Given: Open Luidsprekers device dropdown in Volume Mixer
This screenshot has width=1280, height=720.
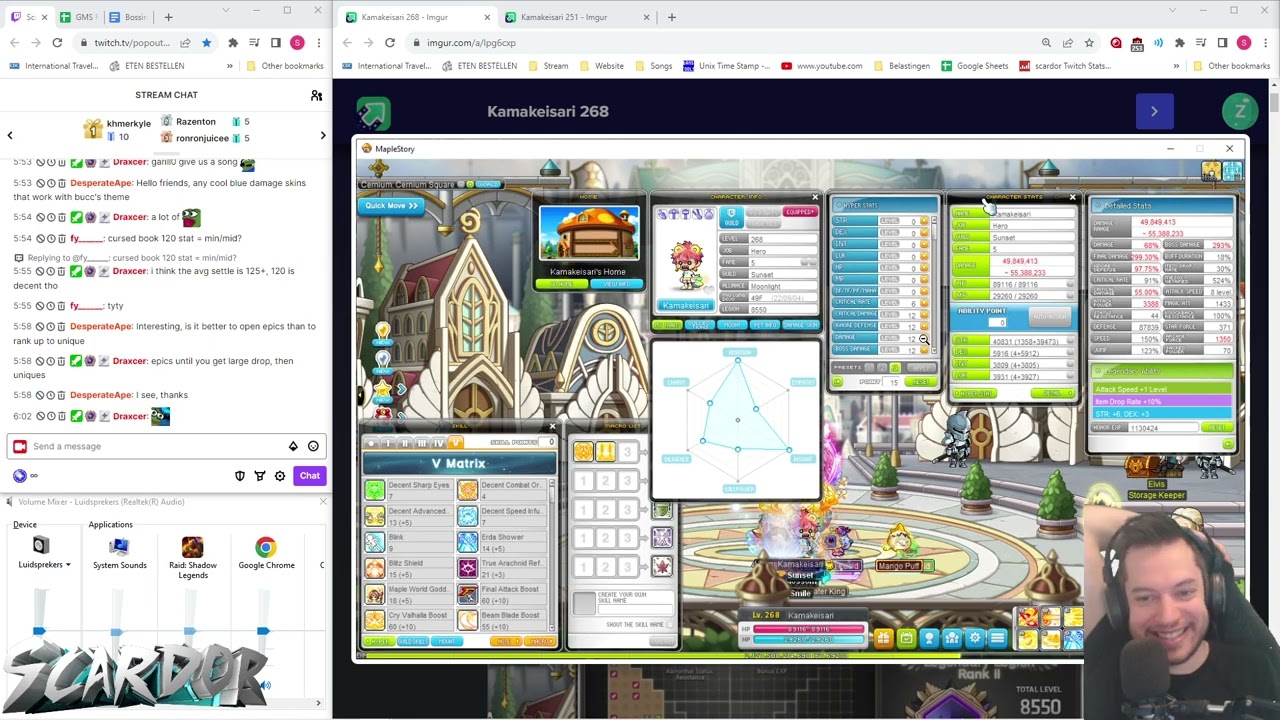Looking at the screenshot, I should [x=44, y=565].
